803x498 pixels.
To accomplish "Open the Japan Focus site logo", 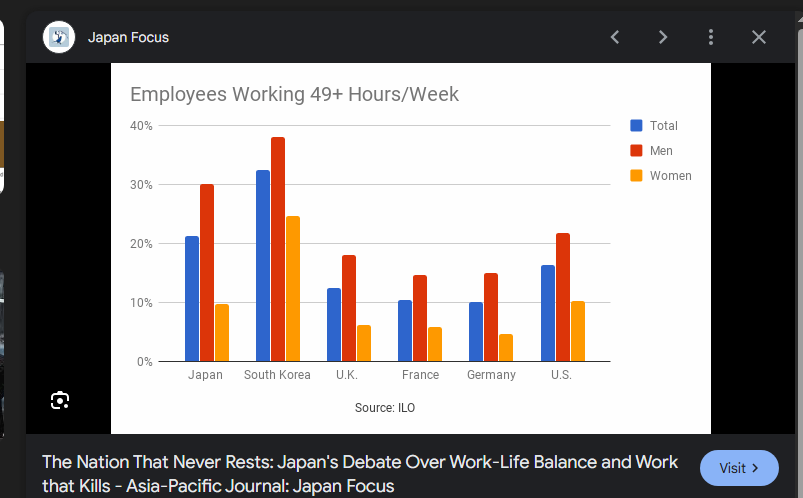I will tap(59, 37).
